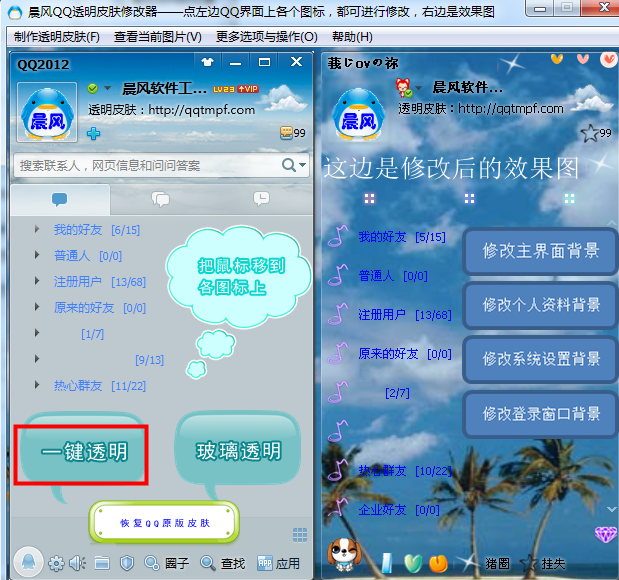Screen dimensions: 619x580
Task: Click the 查找 find button
Action: click(223, 563)
